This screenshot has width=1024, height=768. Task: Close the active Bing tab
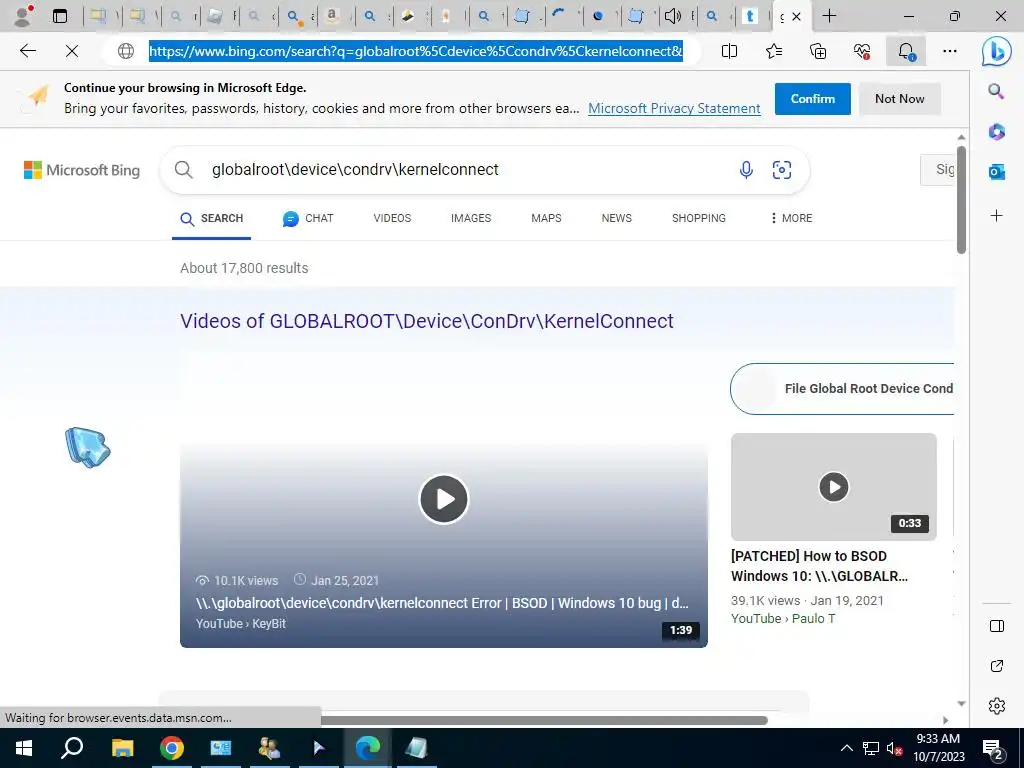(x=796, y=16)
